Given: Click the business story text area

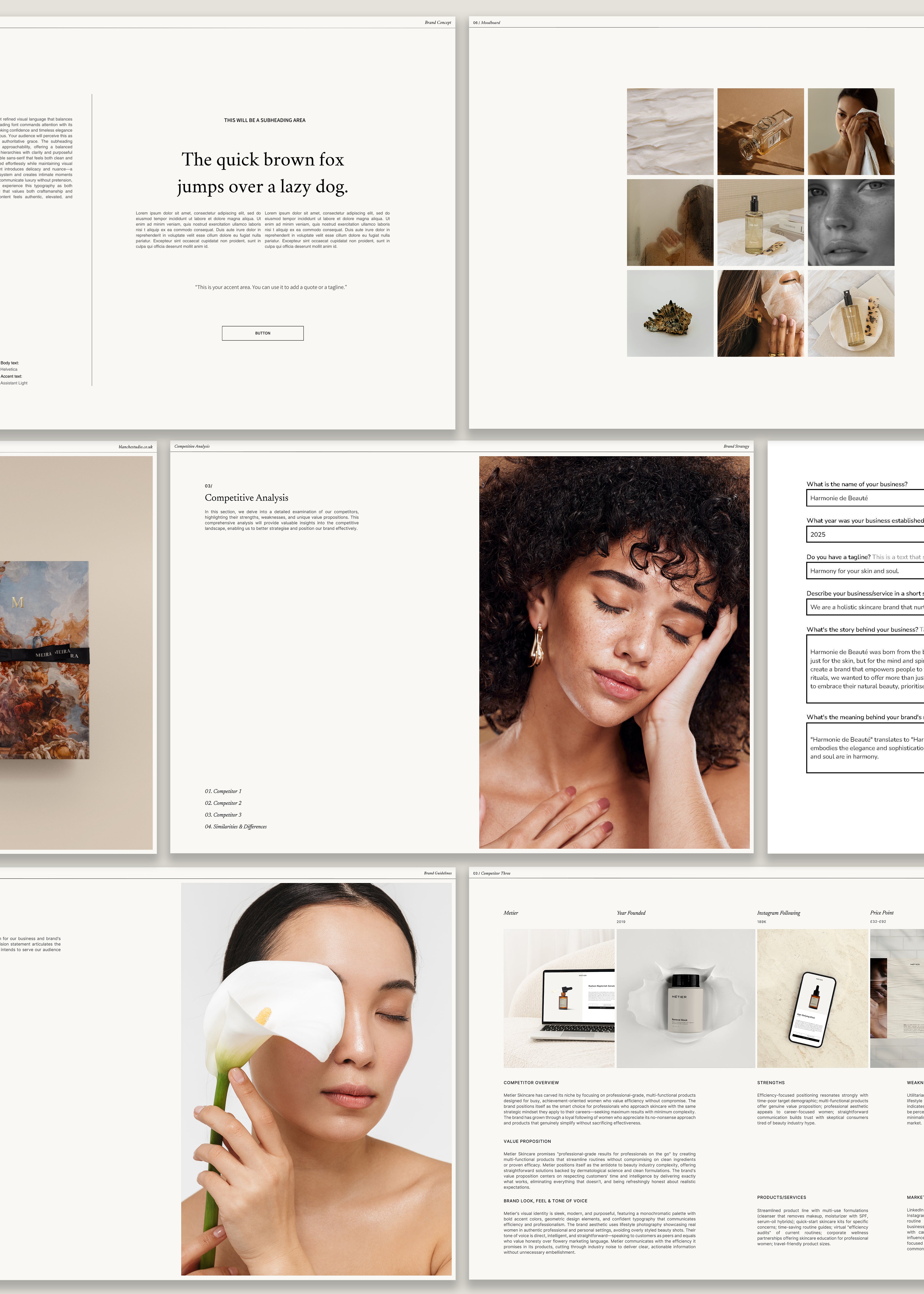Looking at the screenshot, I should pyautogui.click(x=864, y=669).
